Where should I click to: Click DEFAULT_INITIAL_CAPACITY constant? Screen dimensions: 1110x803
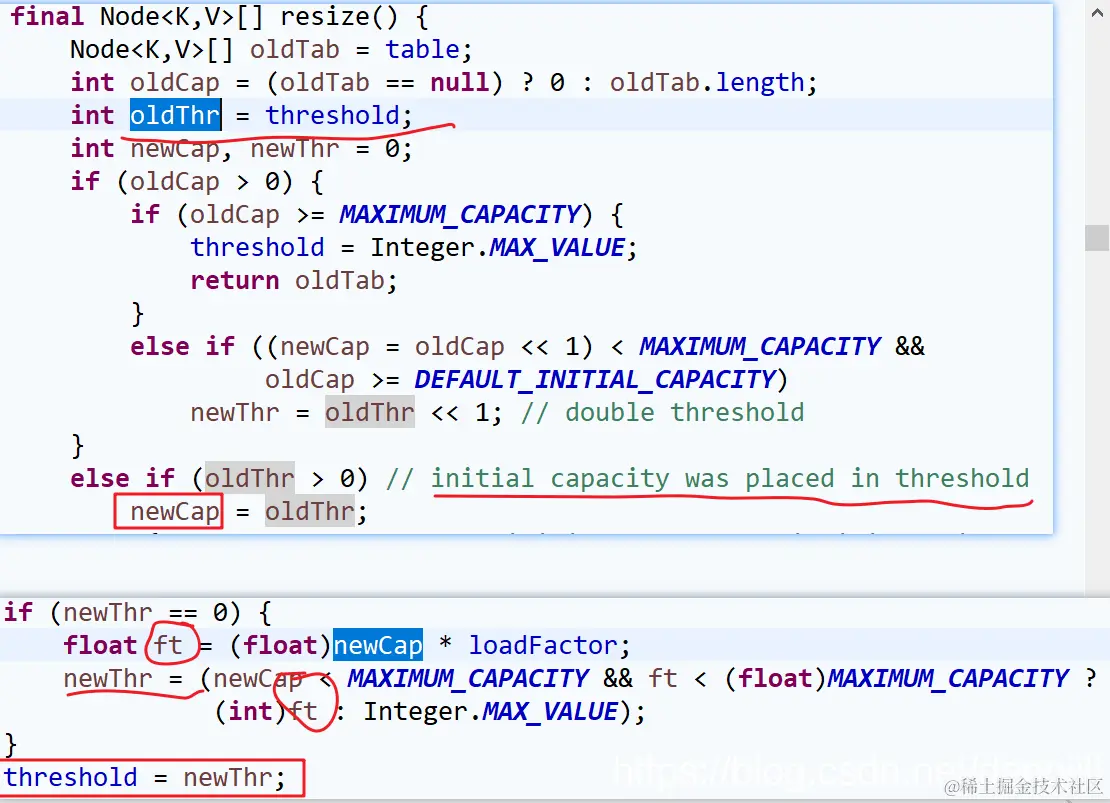pyautogui.click(x=595, y=380)
